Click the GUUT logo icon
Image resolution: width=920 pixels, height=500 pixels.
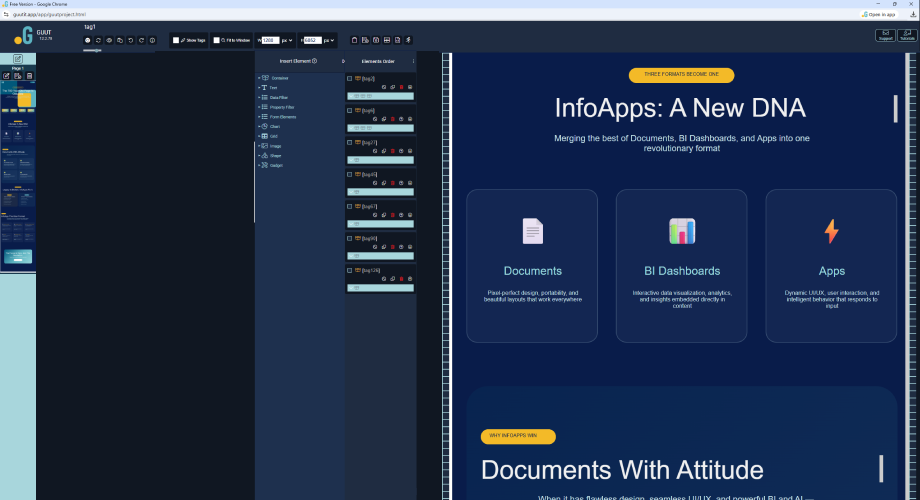tap(22, 36)
